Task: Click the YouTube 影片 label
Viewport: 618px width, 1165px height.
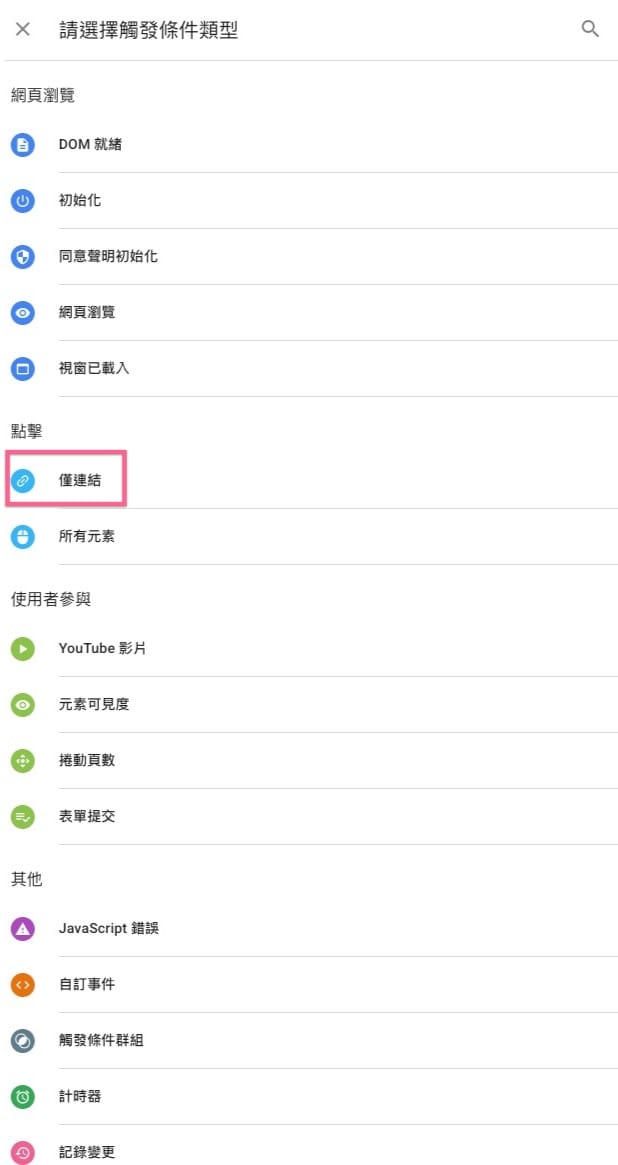Action: click(x=103, y=649)
